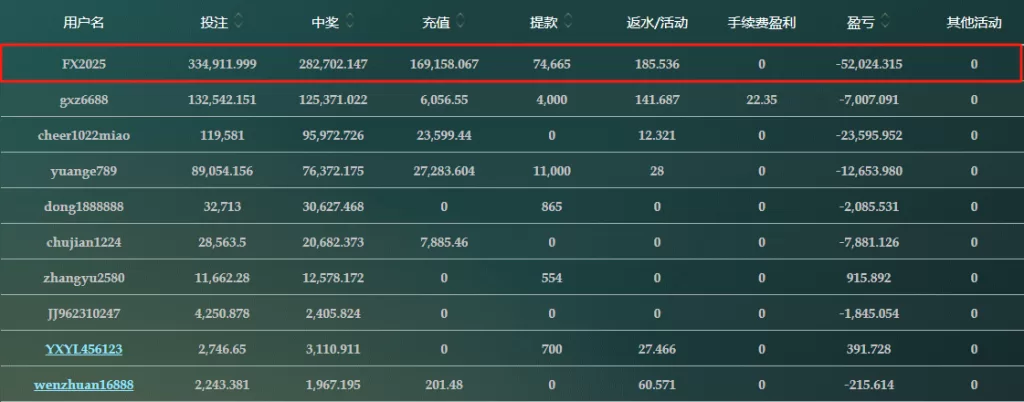The image size is (1024, 402).
Task: Sort by 提款 column arrows
Action: [x=568, y=22]
